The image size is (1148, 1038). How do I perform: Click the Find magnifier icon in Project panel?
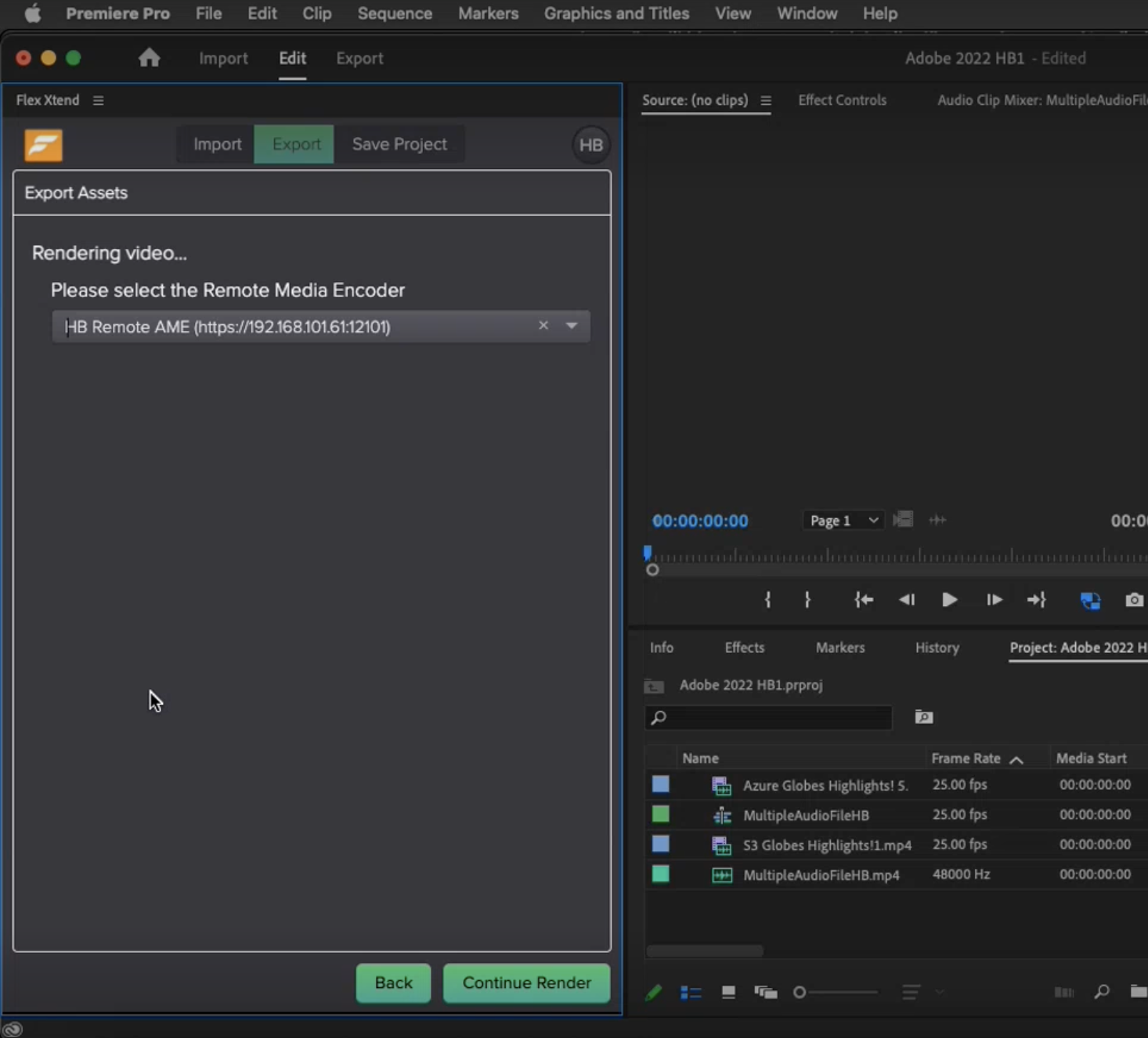pos(1102,992)
